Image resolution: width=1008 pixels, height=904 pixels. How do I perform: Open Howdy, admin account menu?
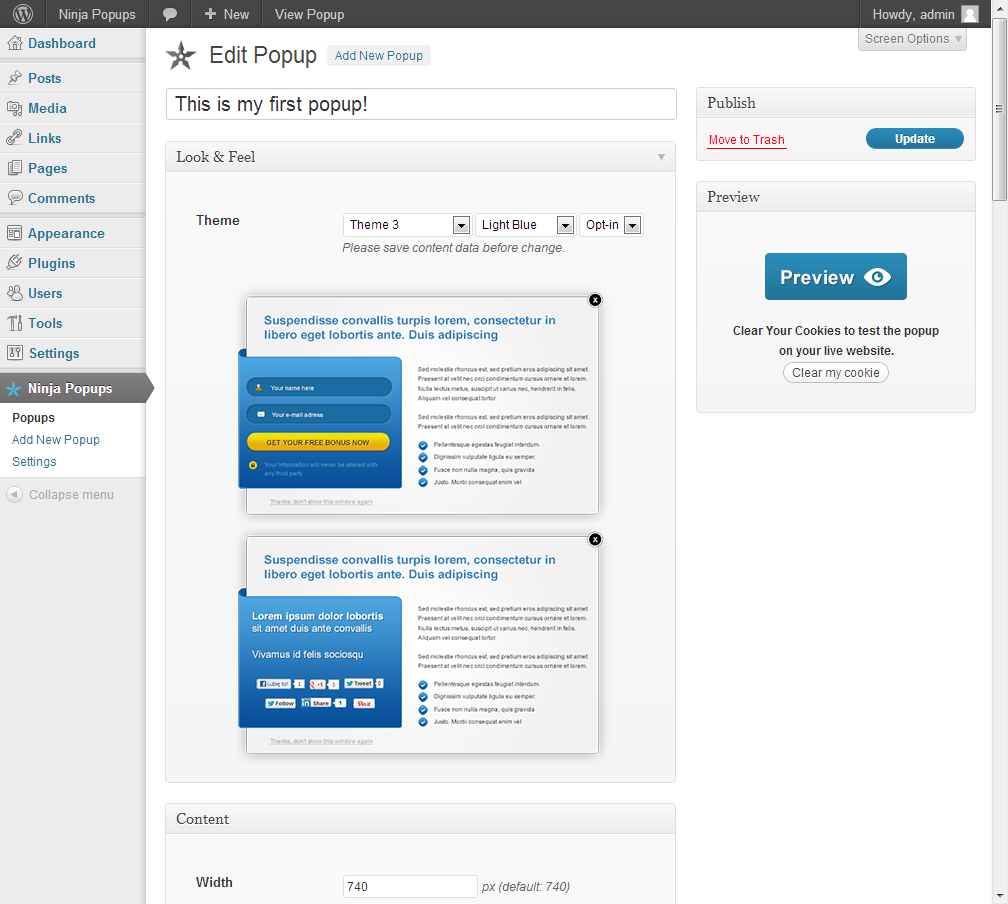coord(924,14)
